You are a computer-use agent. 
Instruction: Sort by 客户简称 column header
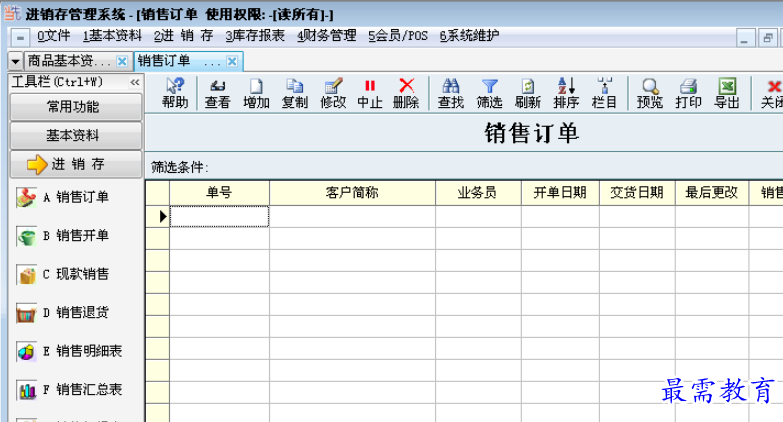pos(352,193)
